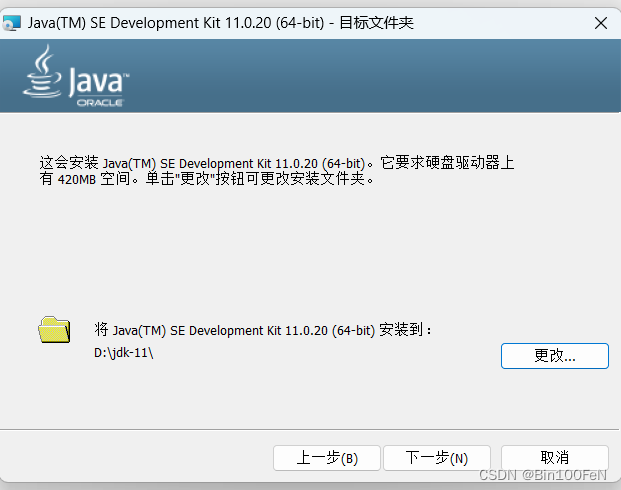Cancel installation with 取消 button
Screen dimensions: 621x490
coord(554,458)
